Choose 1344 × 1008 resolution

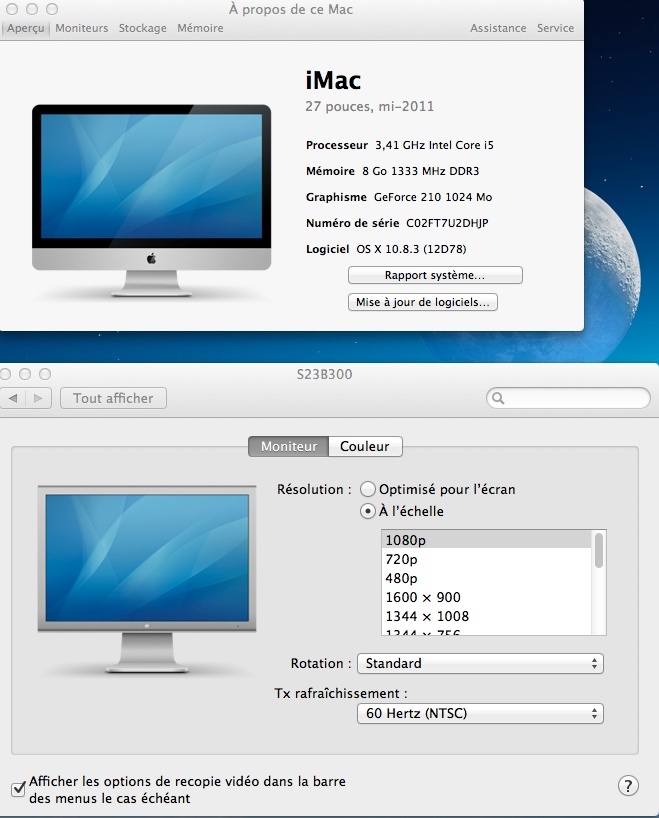click(487, 616)
